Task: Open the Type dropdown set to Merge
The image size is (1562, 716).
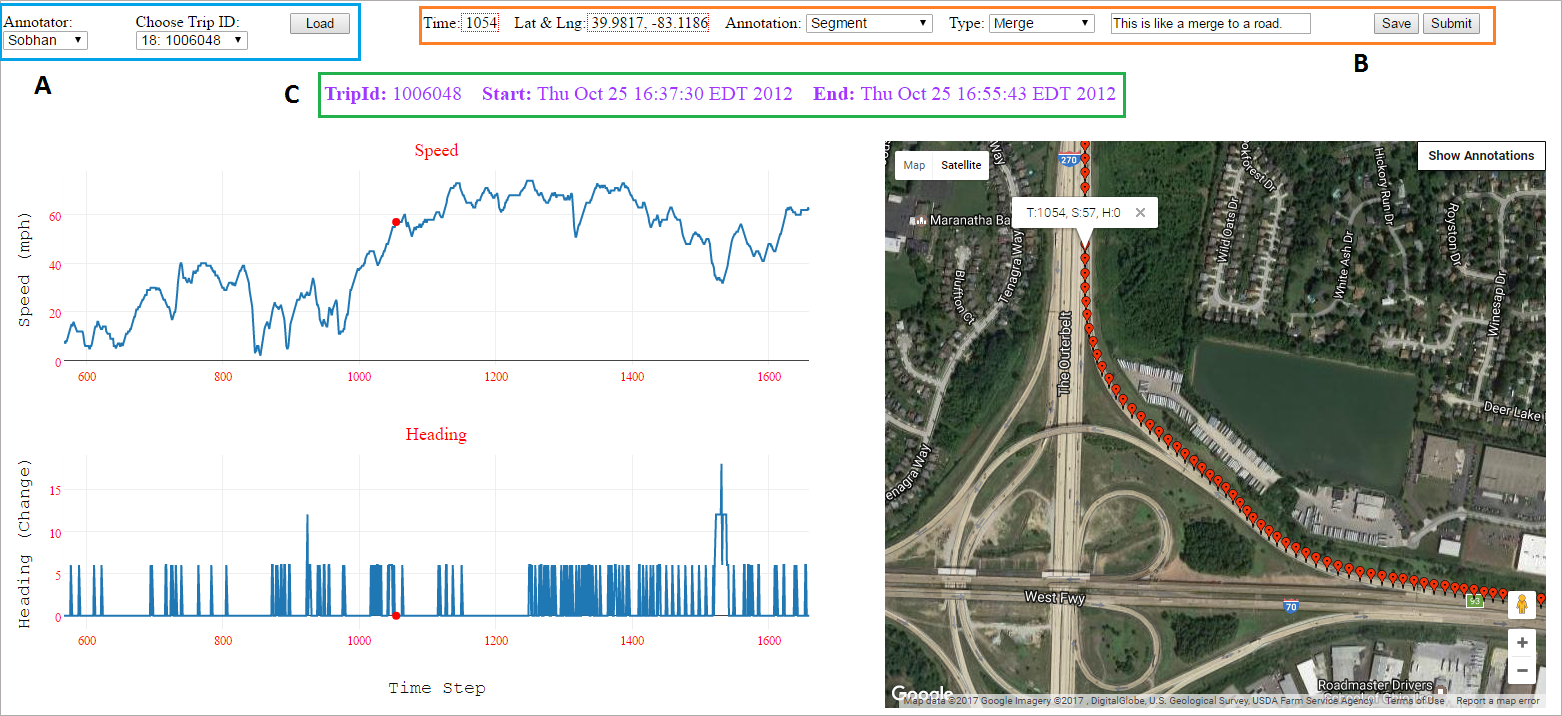Action: click(x=1042, y=23)
